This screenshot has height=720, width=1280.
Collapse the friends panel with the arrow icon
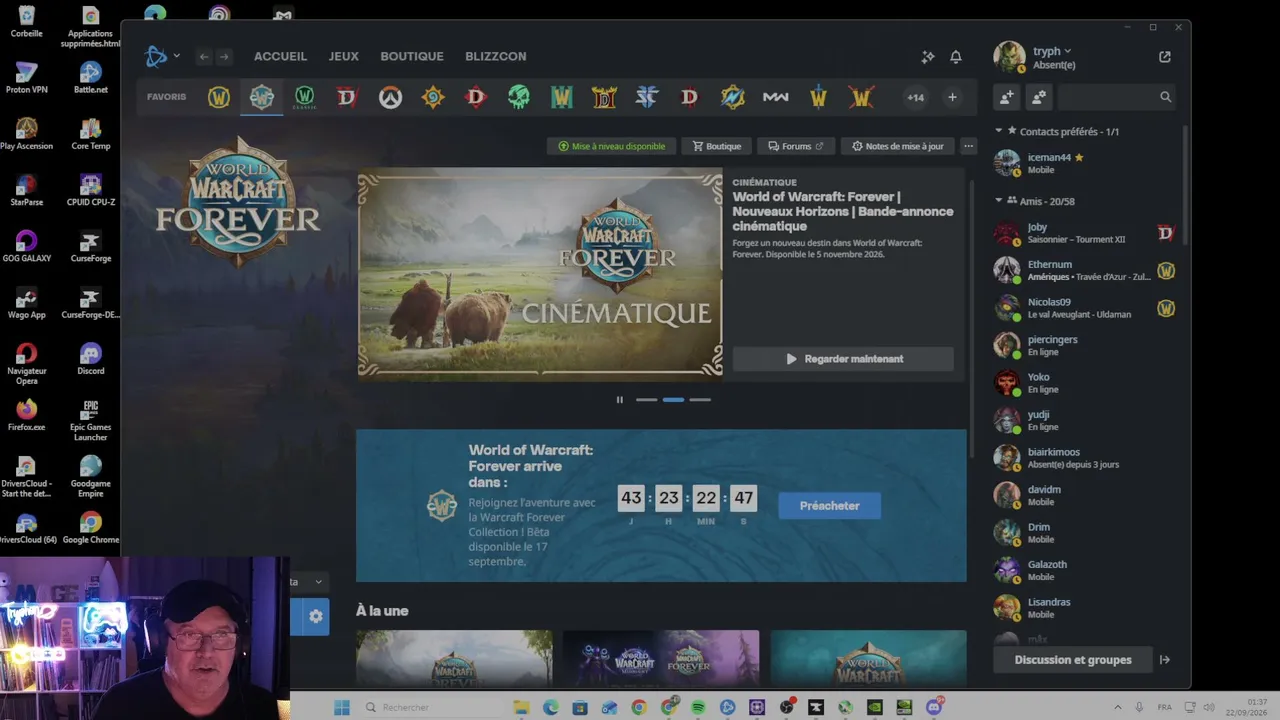point(1164,660)
